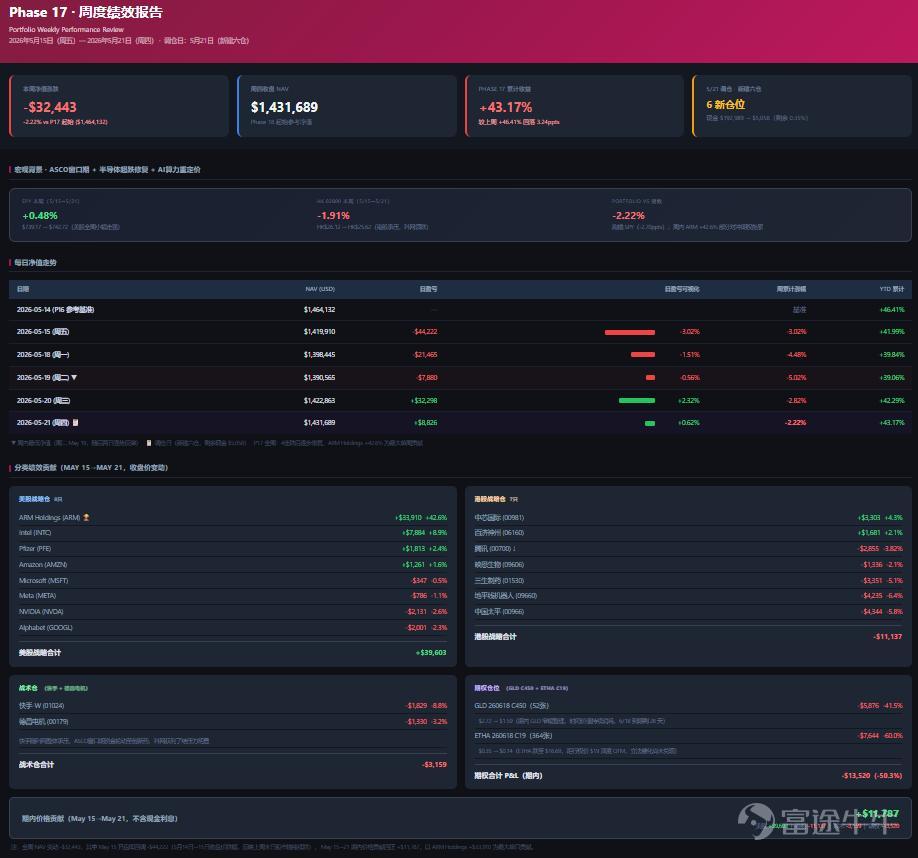The width and height of the screenshot is (918, 858).
Task: Click the 'Meta (META)' row
Action: tap(233, 596)
